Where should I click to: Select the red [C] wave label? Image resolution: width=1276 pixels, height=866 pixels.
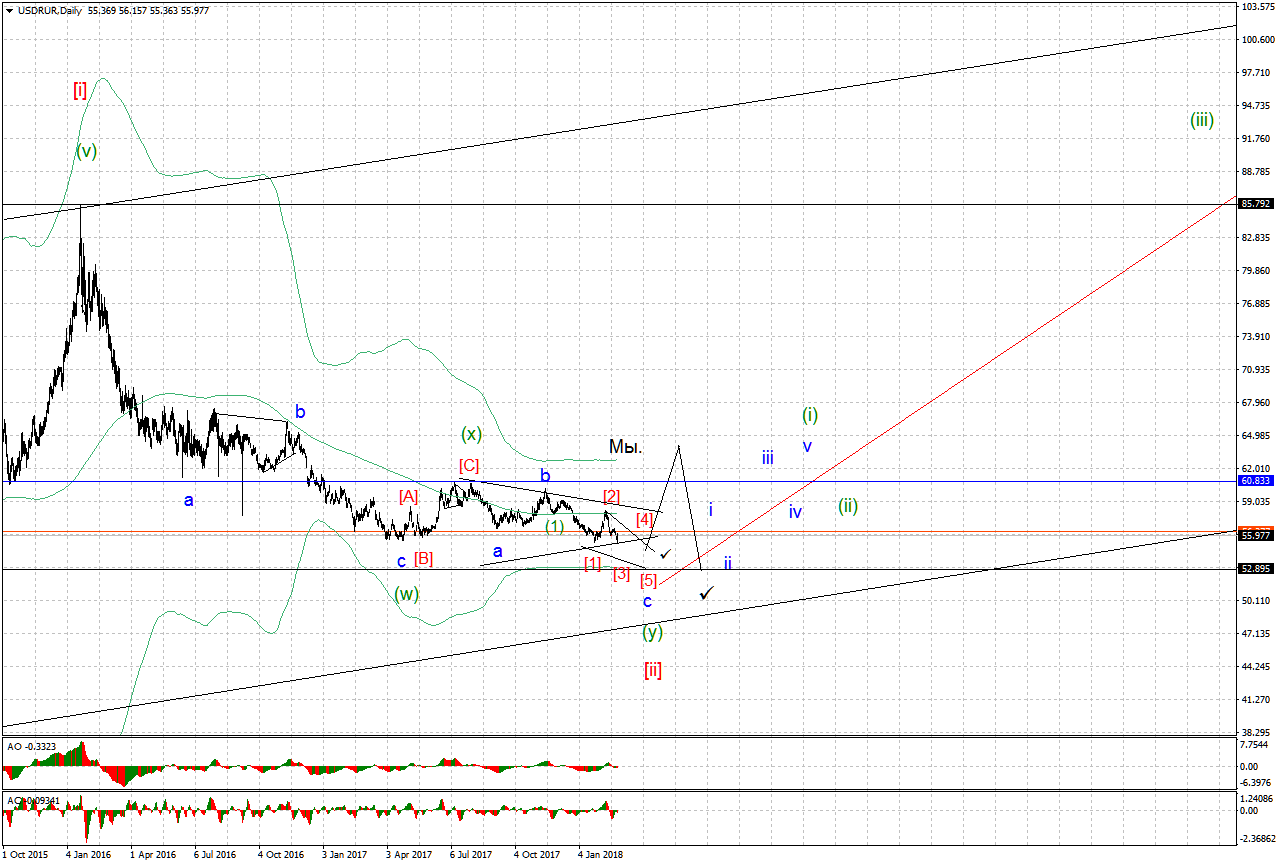tap(469, 465)
